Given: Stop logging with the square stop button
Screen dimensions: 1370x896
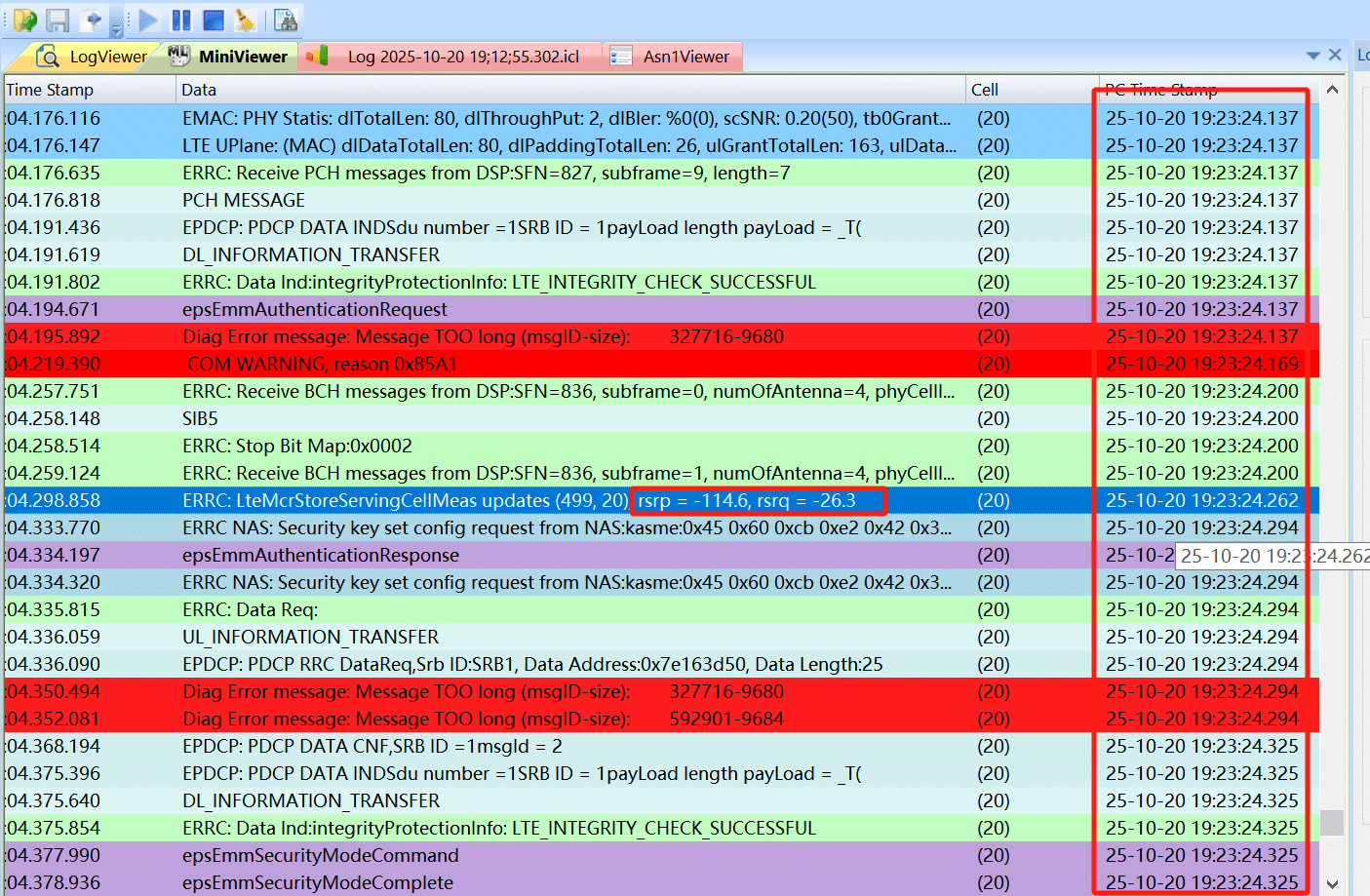Looking at the screenshot, I should pos(214,19).
